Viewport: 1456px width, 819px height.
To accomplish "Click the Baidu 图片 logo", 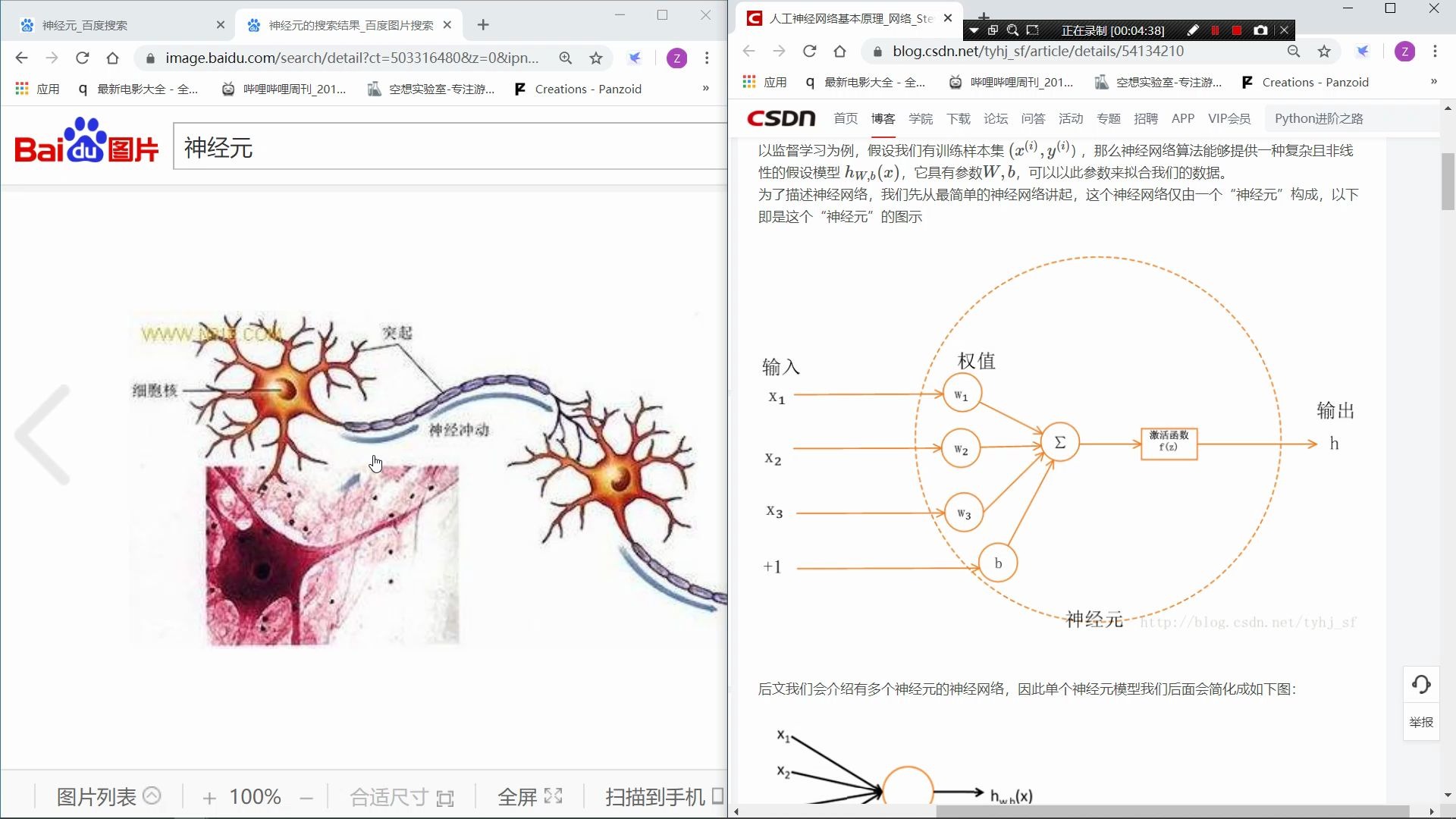I will [x=86, y=142].
